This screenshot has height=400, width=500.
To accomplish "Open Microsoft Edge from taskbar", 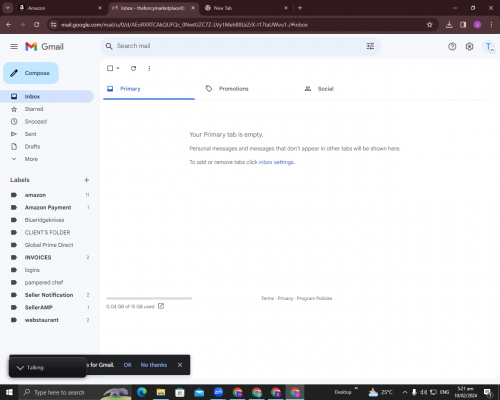I will (142, 392).
